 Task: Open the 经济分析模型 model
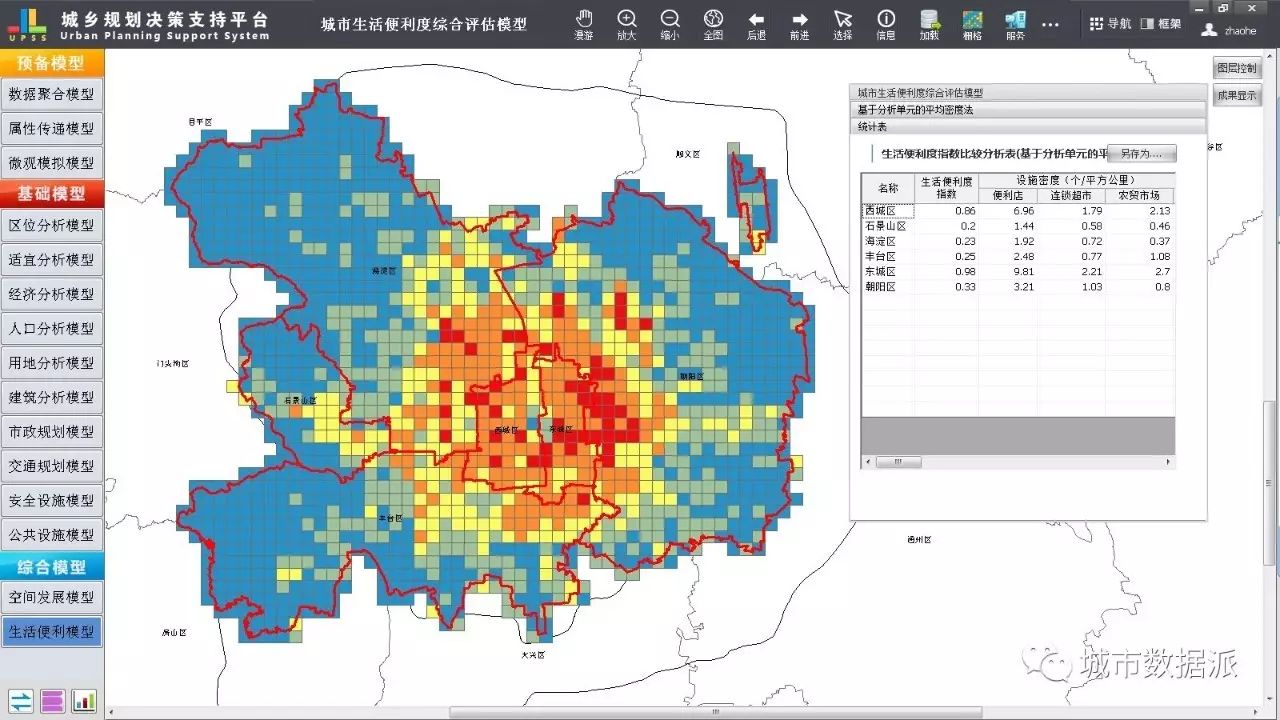[52, 294]
